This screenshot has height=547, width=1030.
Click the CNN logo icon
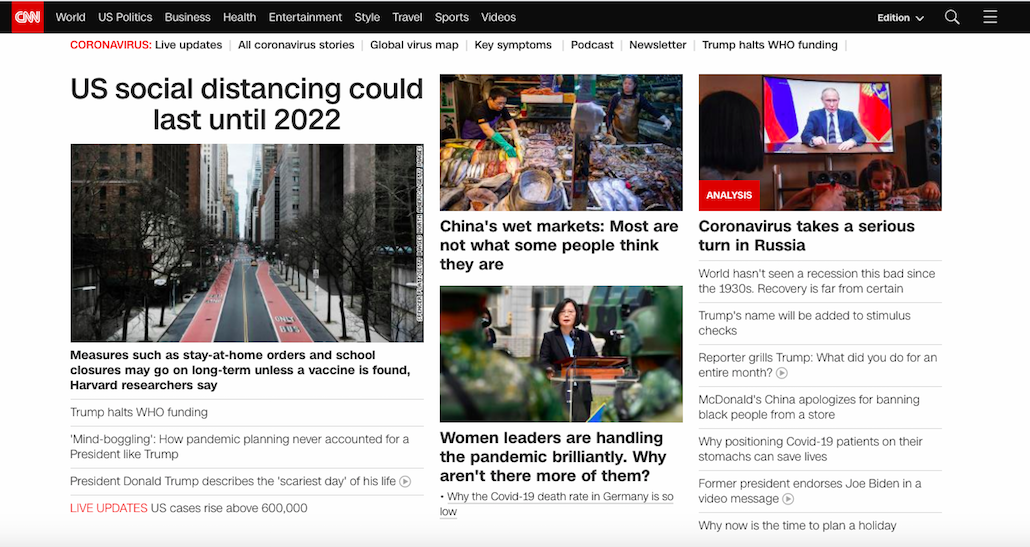click(x=27, y=17)
